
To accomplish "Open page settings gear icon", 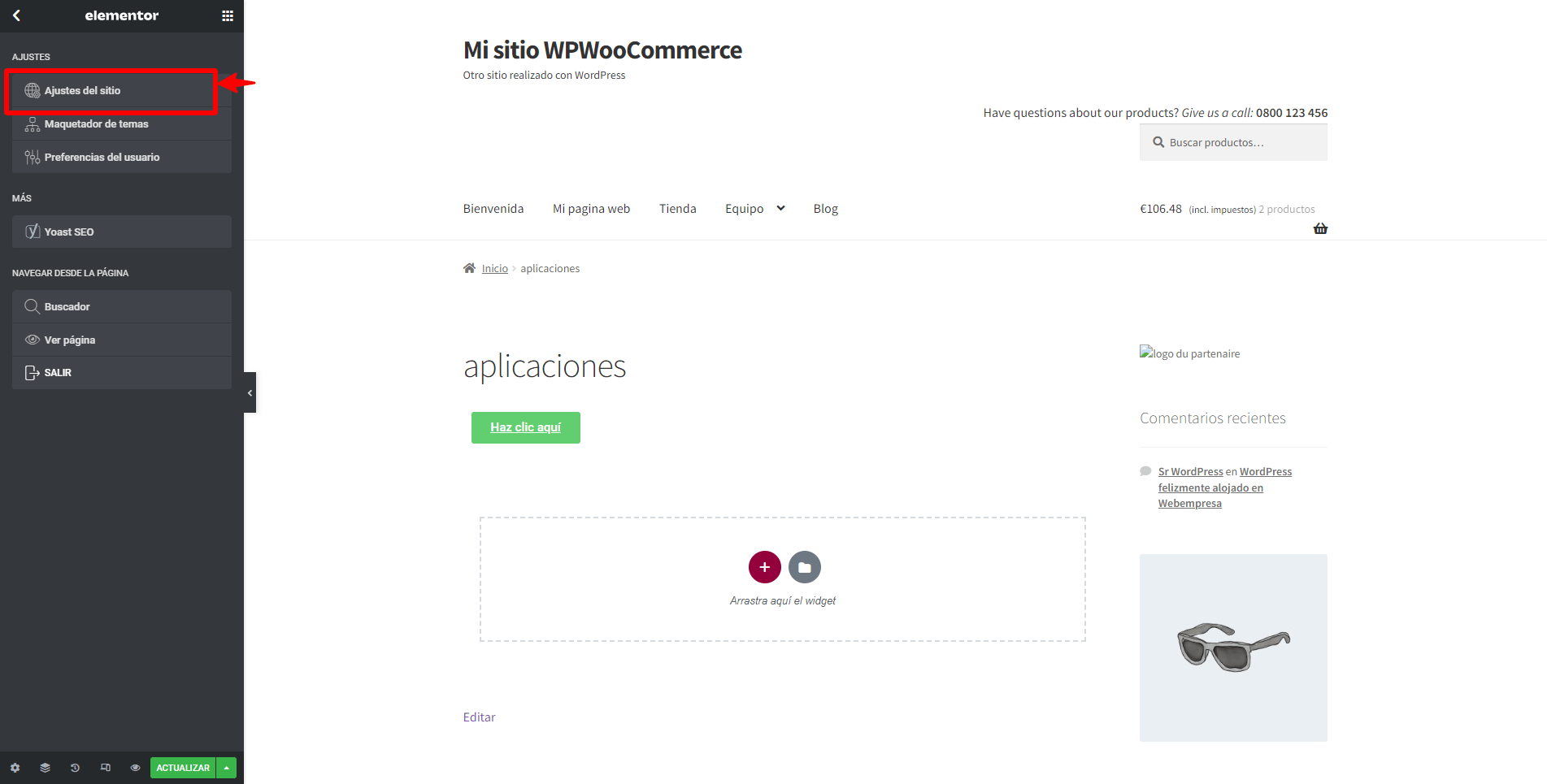I will coord(15,768).
